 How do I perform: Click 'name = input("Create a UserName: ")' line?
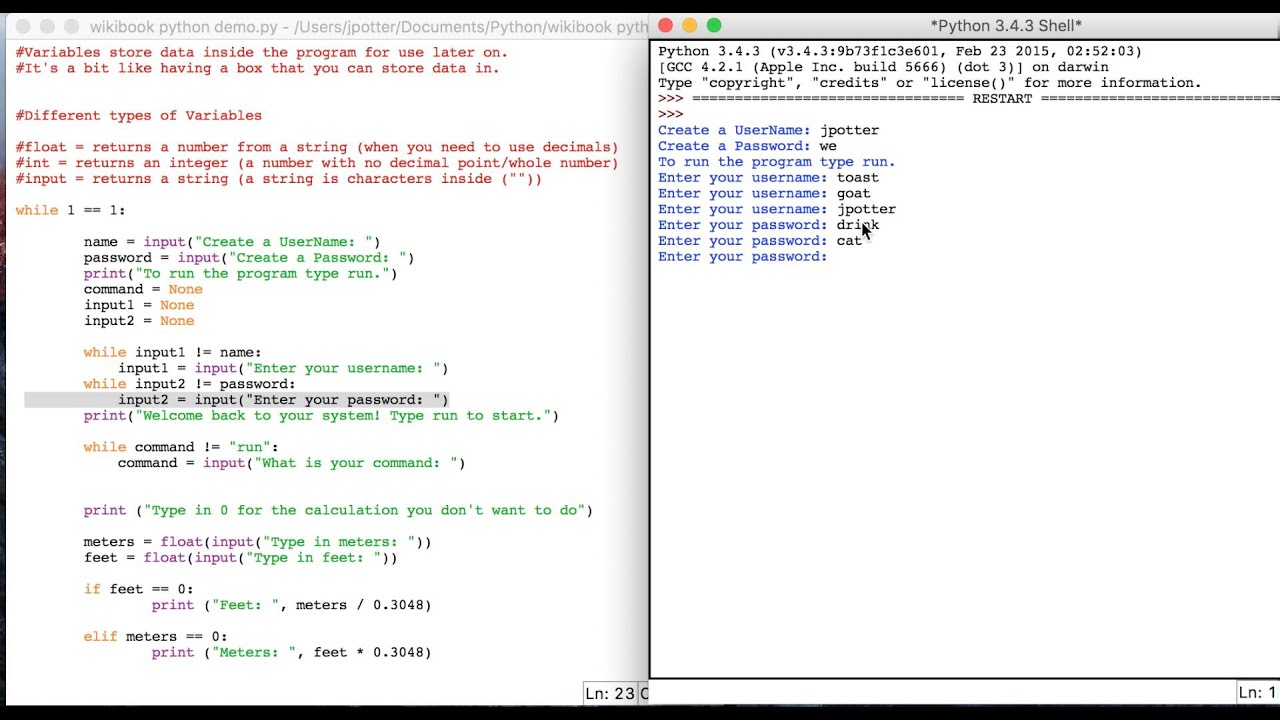232,242
